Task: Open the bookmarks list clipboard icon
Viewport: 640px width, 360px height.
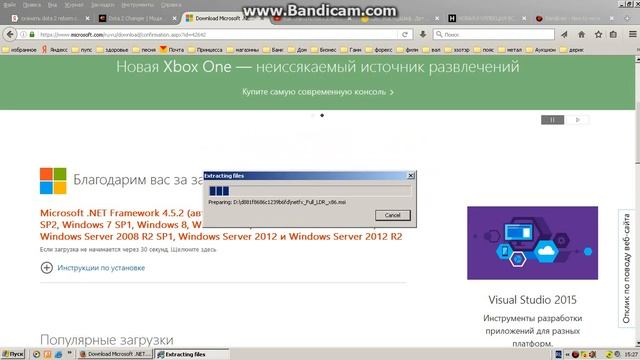Action: pyautogui.click(x=613, y=35)
